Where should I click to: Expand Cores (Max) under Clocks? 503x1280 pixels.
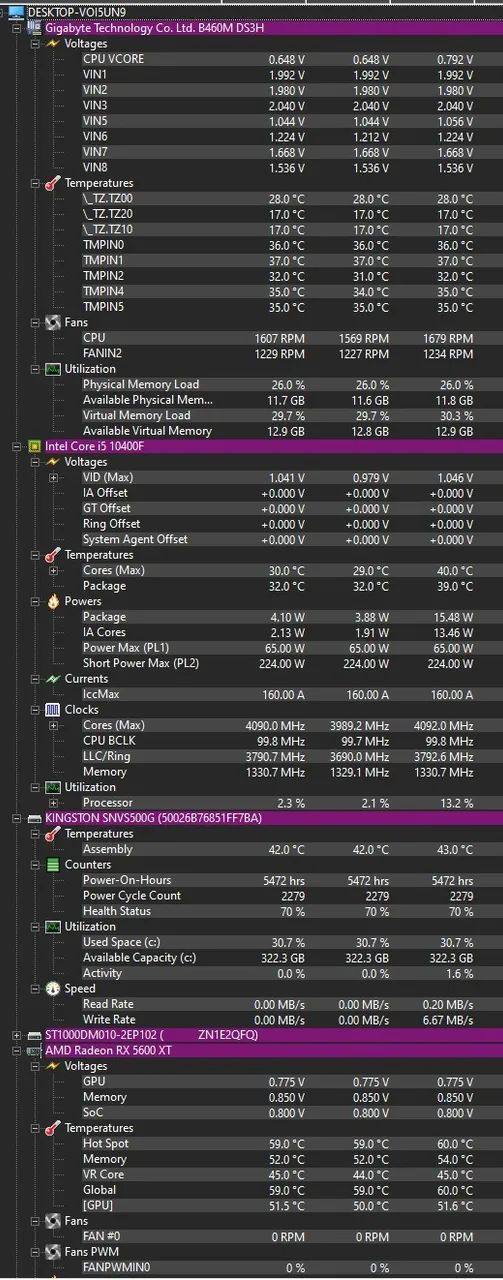[53, 725]
